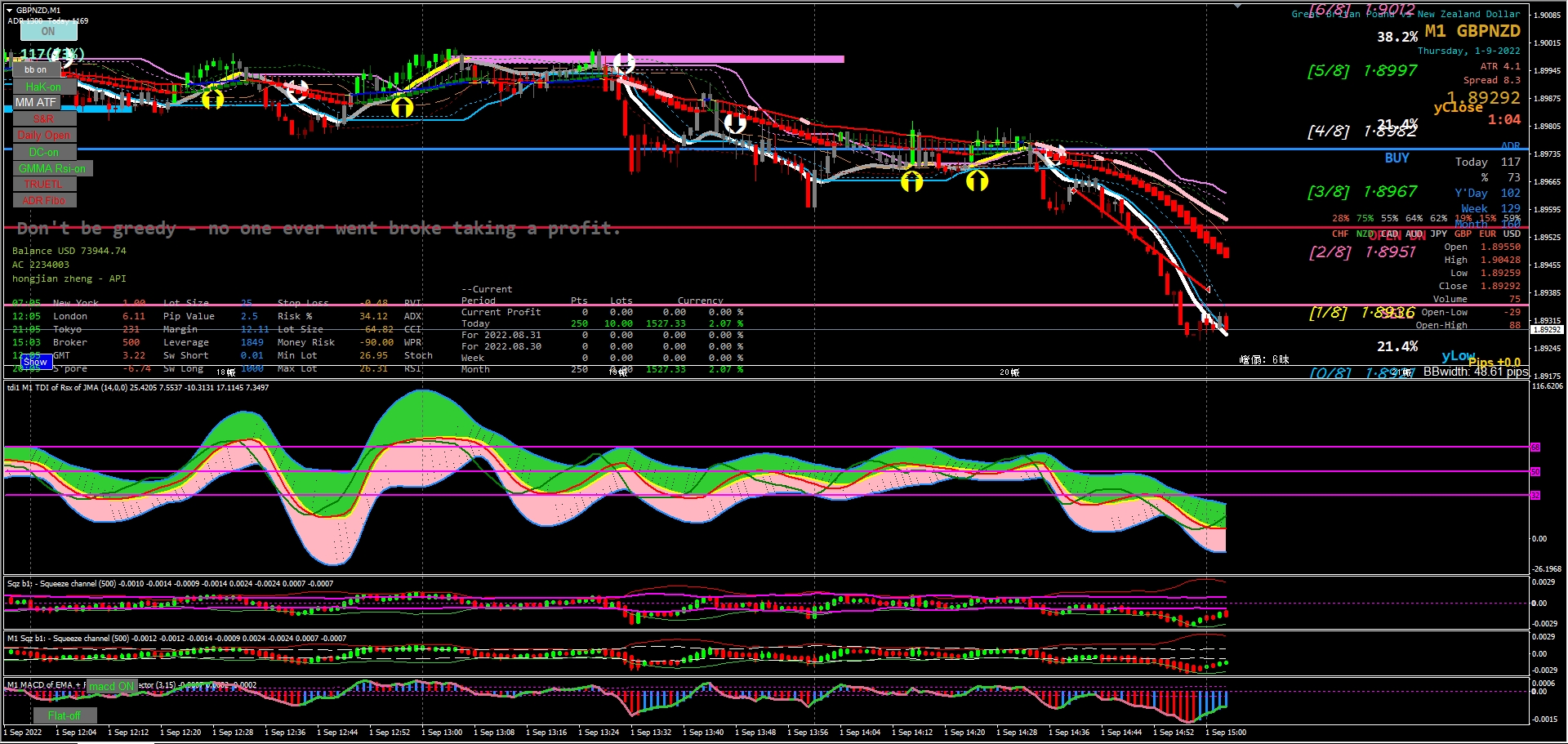This screenshot has width=1568, height=744.
Task: Click the USD currency strength label
Action: click(1512, 234)
